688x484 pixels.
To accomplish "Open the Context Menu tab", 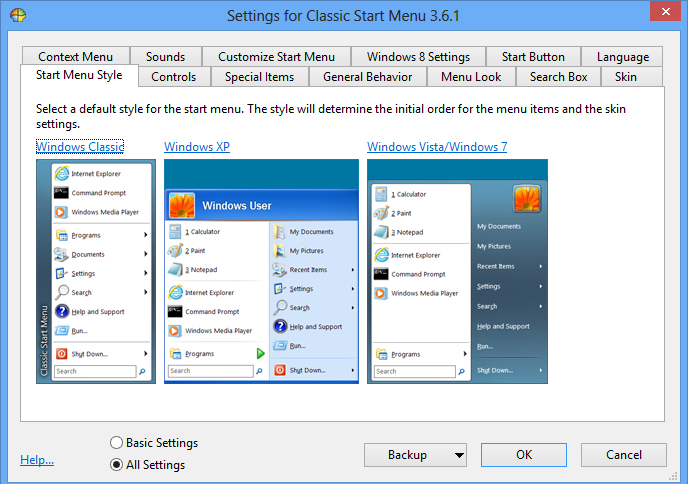I will tap(75, 57).
